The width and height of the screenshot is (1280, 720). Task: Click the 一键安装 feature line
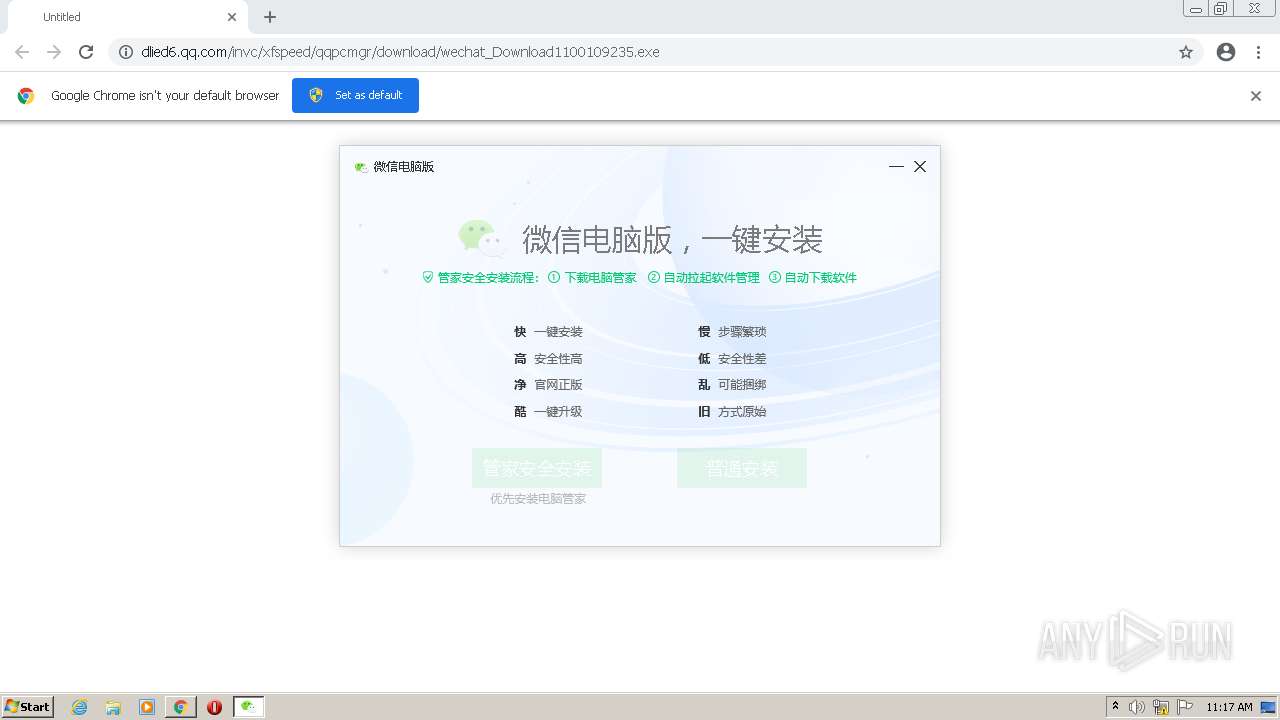(548, 332)
